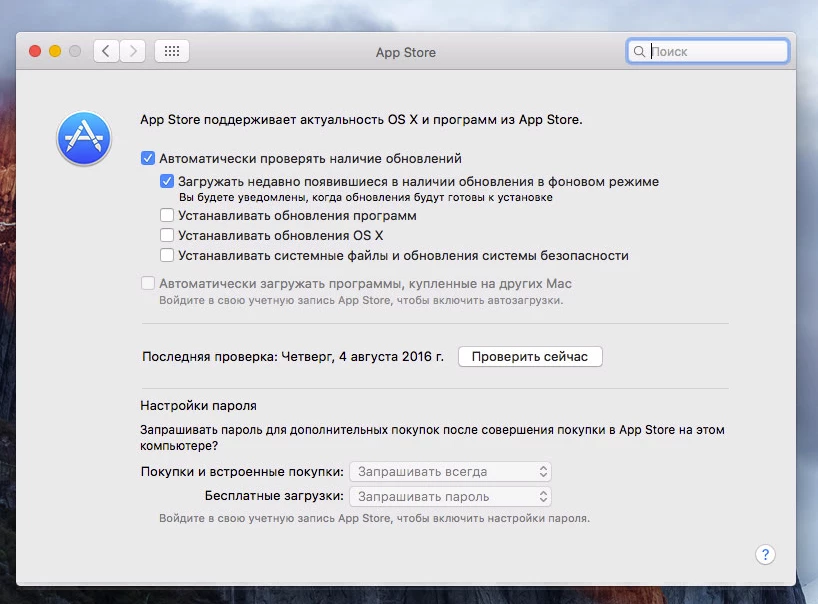This screenshot has height=604, width=818.
Task: Show all preferences grid icon
Action: [172, 51]
